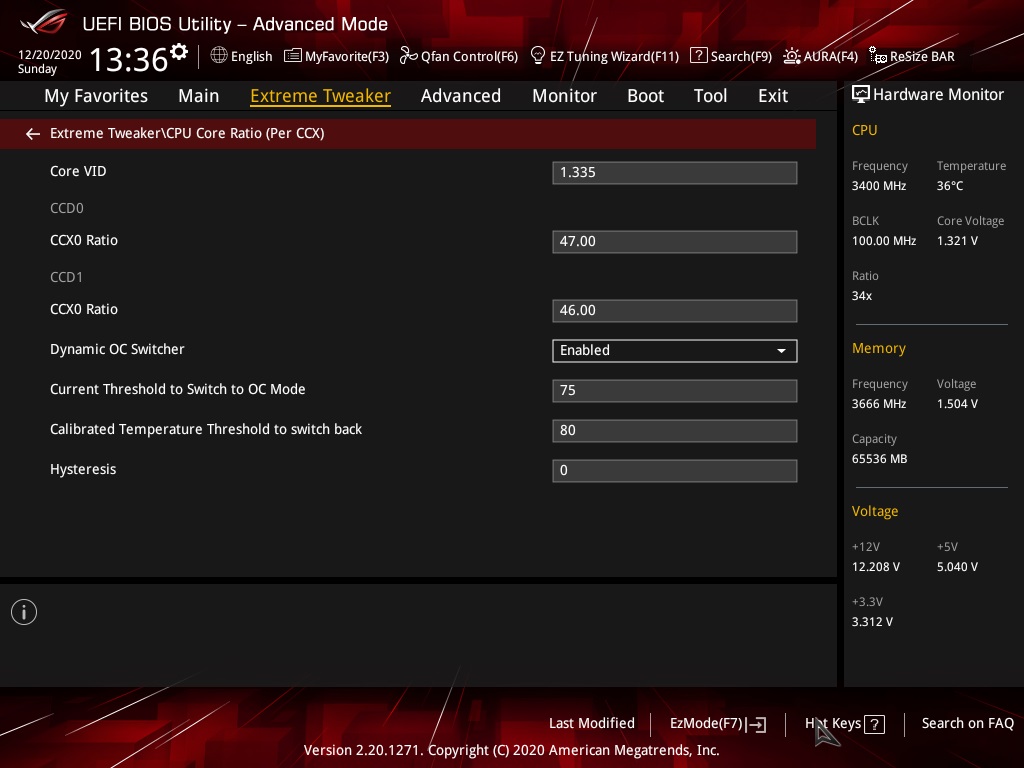This screenshot has height=768, width=1024.
Task: Click the info circle icon
Action: point(24,612)
